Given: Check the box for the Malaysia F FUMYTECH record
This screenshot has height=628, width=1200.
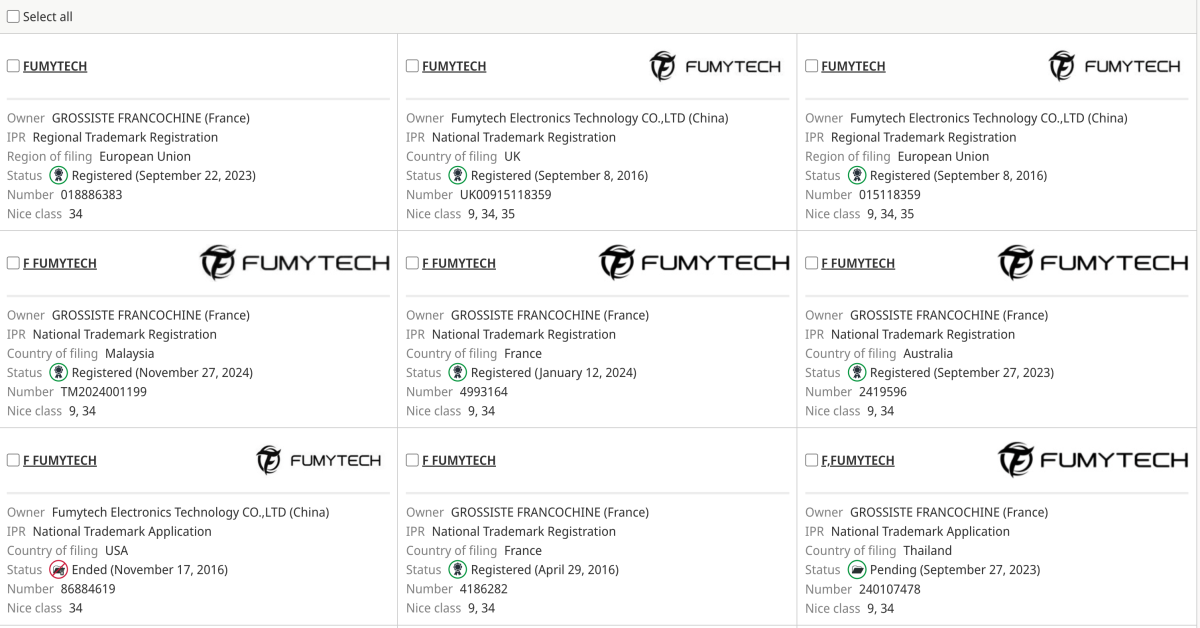Looking at the screenshot, I should point(13,263).
